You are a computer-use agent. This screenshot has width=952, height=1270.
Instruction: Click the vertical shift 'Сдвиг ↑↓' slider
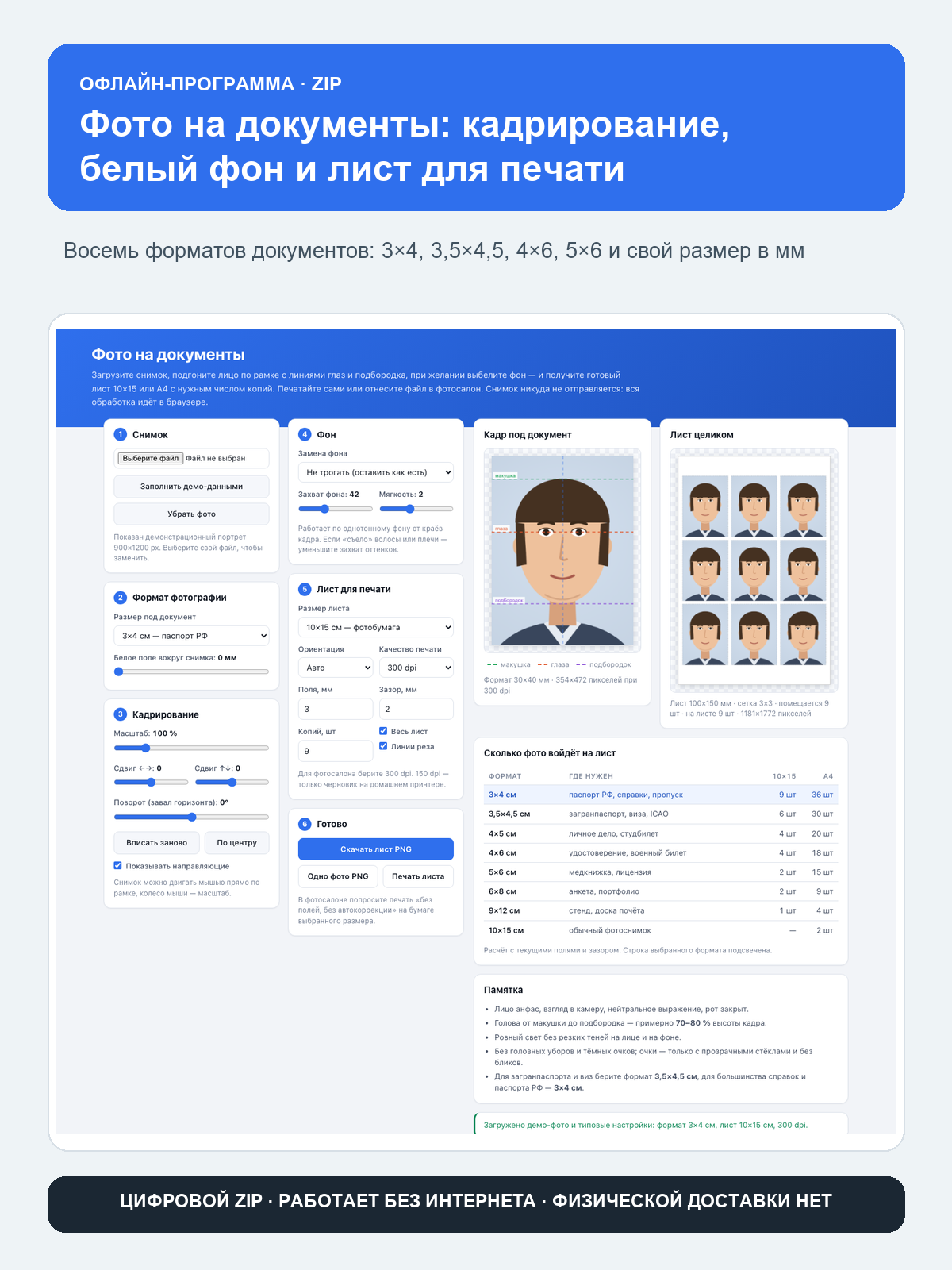coord(232,783)
